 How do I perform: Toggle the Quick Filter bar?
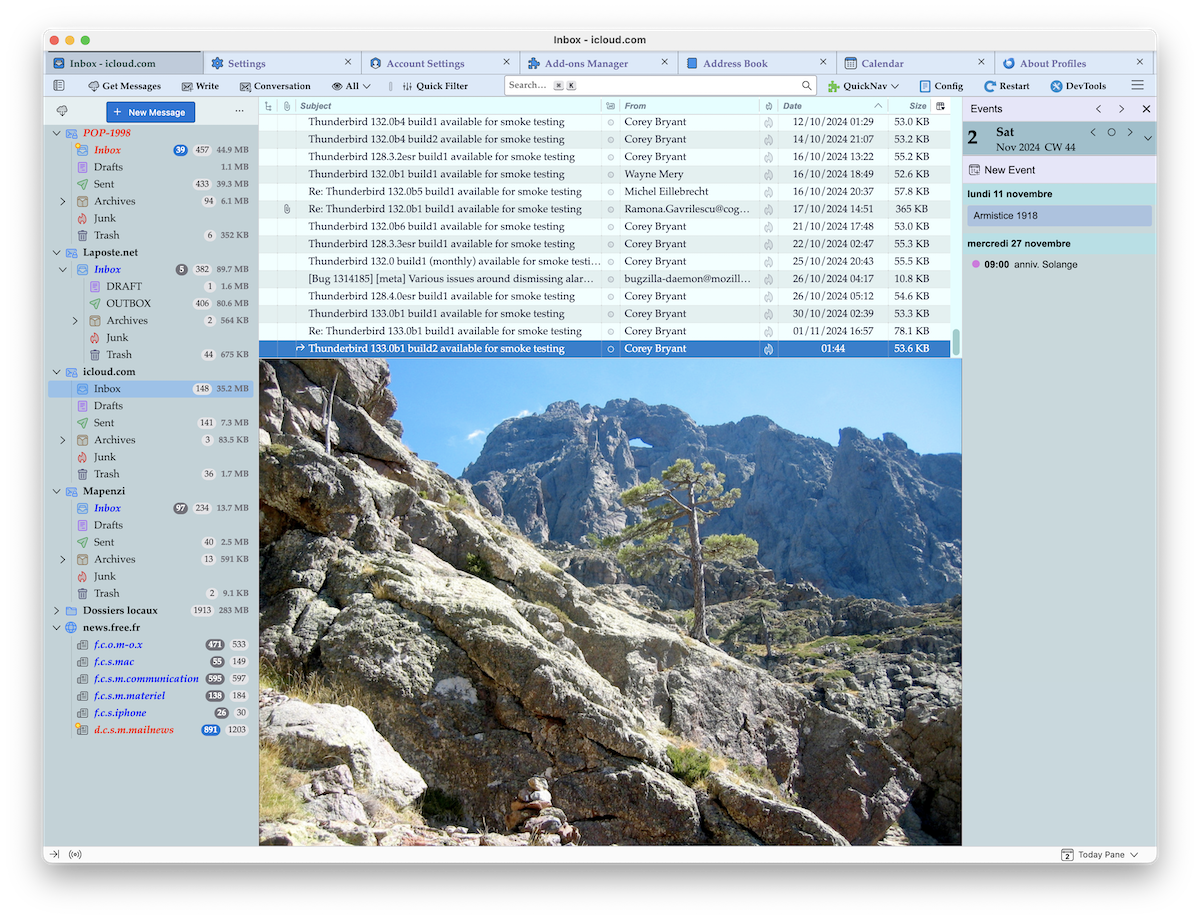434,86
